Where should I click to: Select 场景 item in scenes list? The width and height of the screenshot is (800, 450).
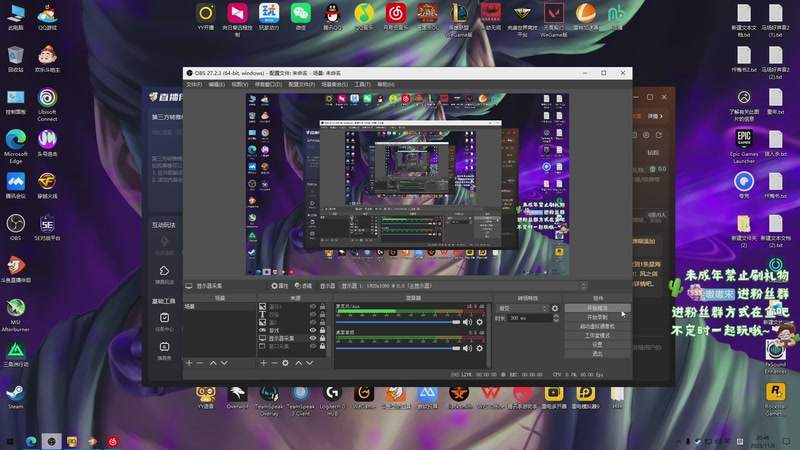pyautogui.click(x=219, y=307)
